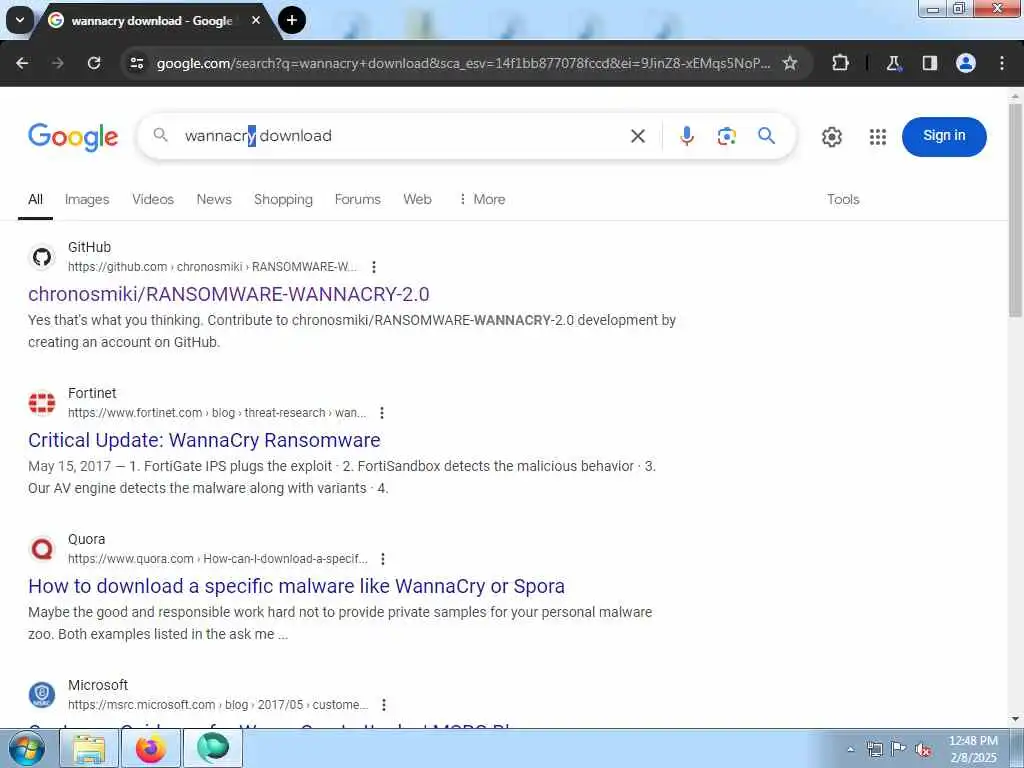Viewport: 1024px width, 768px height.
Task: Open the GitHub result's three-dot menu
Action: (x=374, y=266)
